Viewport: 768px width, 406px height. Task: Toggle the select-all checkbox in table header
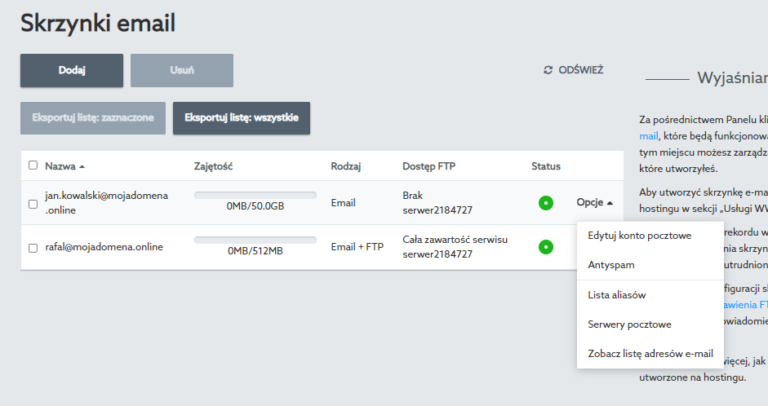(x=33, y=165)
